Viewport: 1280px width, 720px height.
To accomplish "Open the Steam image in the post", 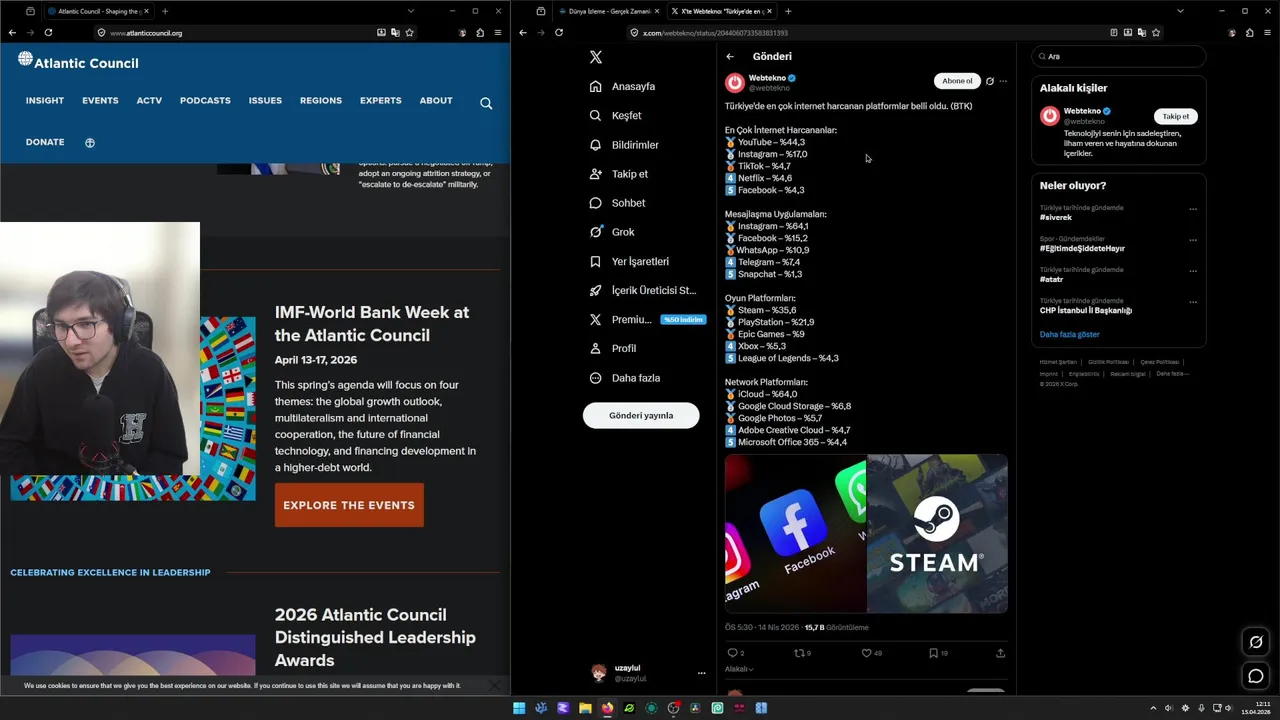I will click(x=937, y=533).
